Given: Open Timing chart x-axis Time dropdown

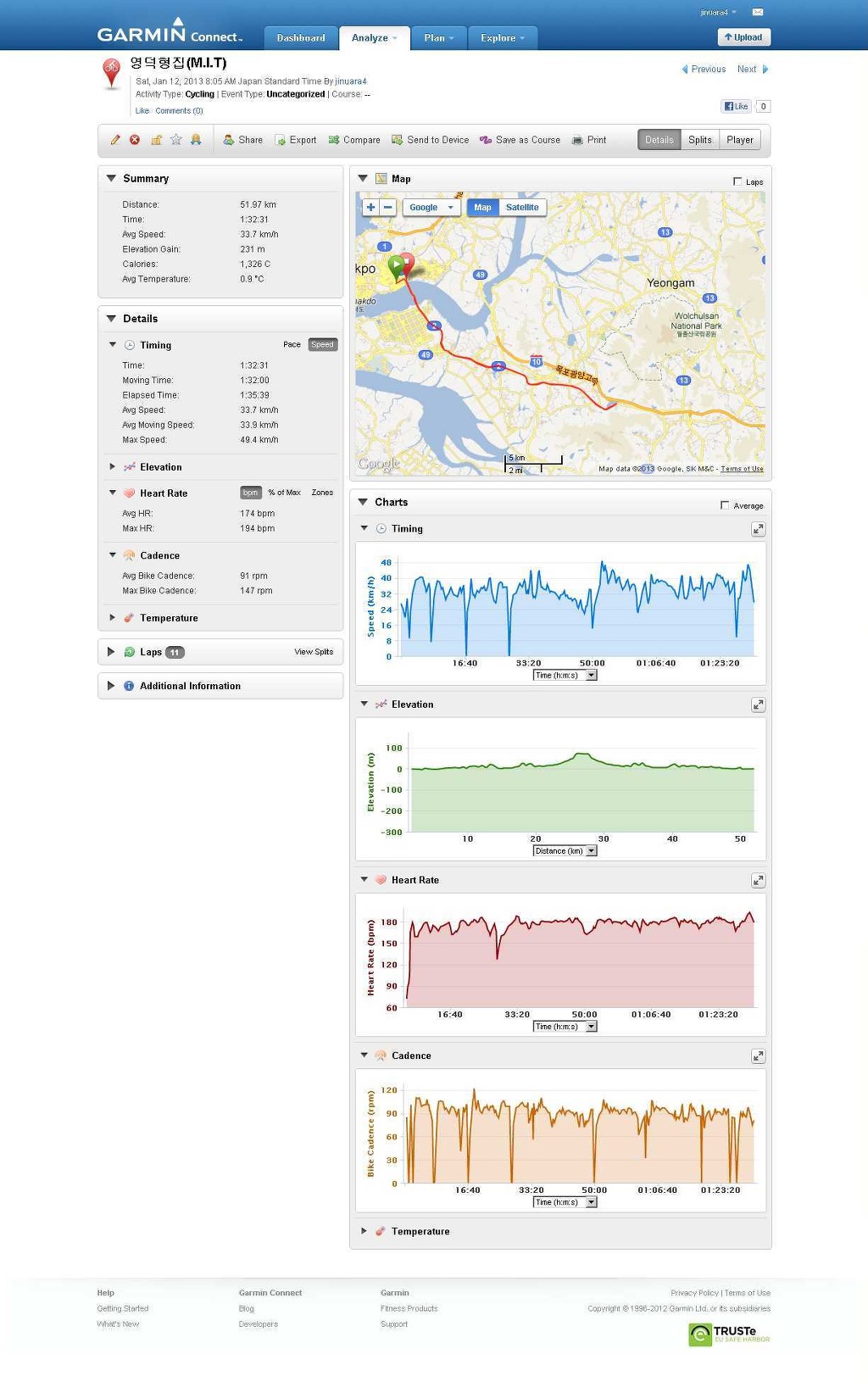Looking at the screenshot, I should click(x=565, y=676).
